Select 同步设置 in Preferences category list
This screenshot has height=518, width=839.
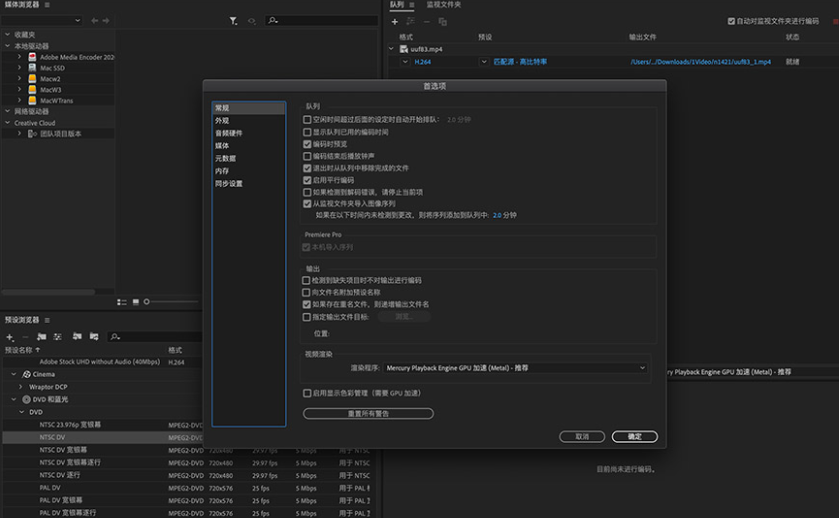click(x=249, y=184)
